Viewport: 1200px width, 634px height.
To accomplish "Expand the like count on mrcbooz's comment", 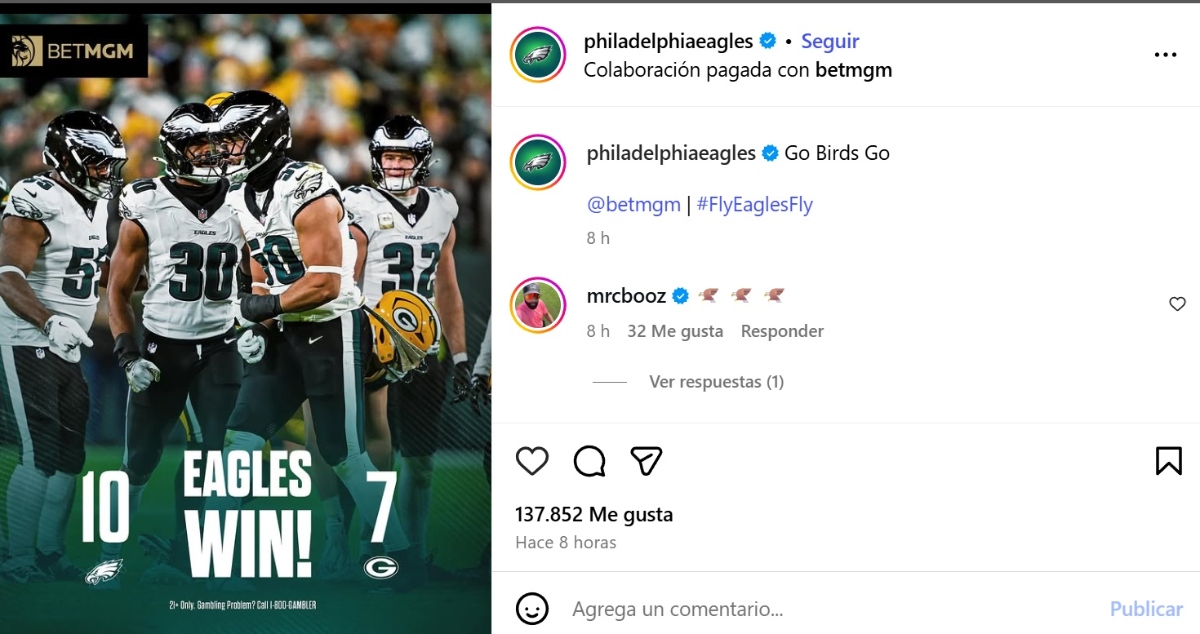I will pyautogui.click(x=675, y=330).
